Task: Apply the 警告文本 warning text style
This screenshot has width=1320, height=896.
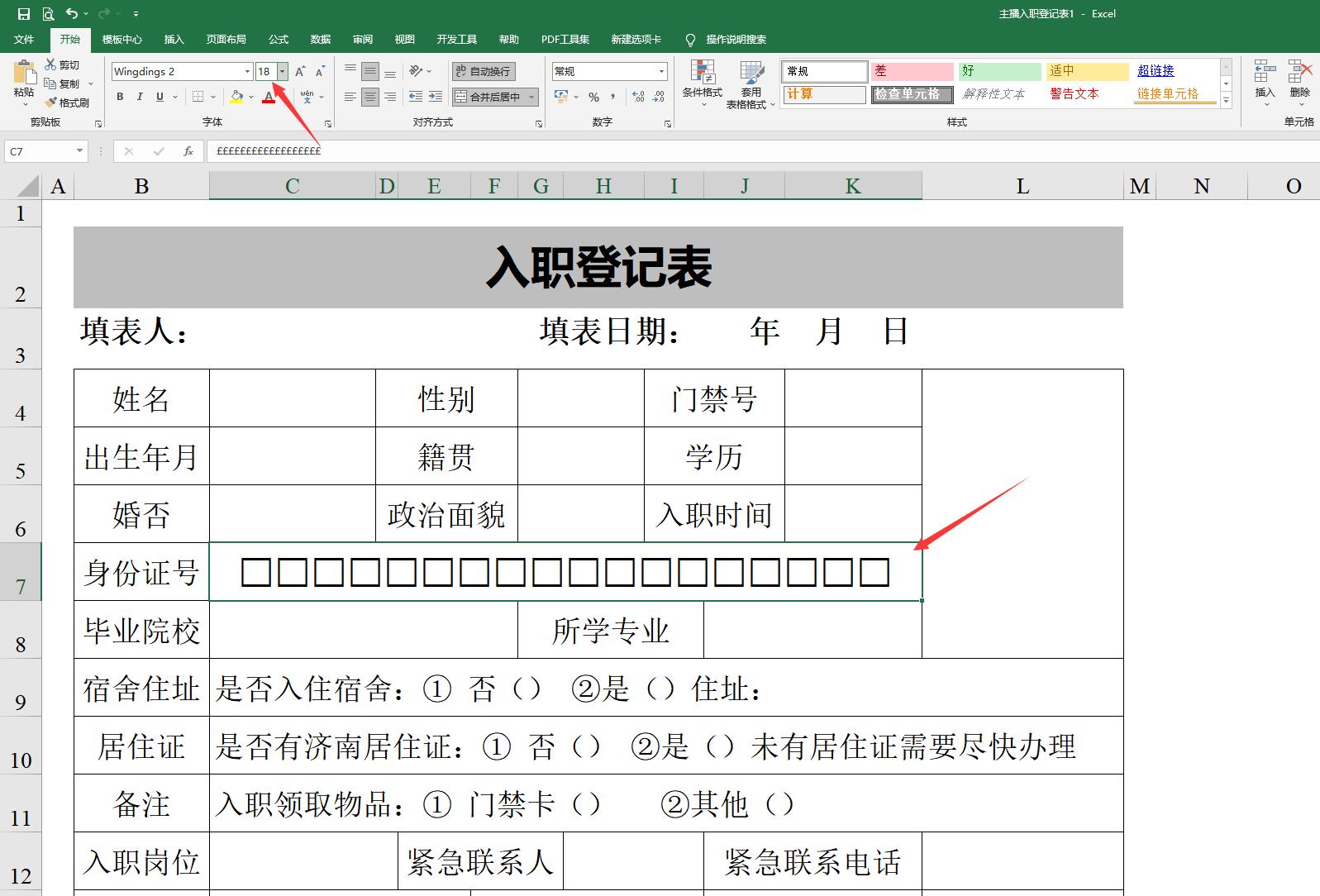Action: pos(1087,94)
